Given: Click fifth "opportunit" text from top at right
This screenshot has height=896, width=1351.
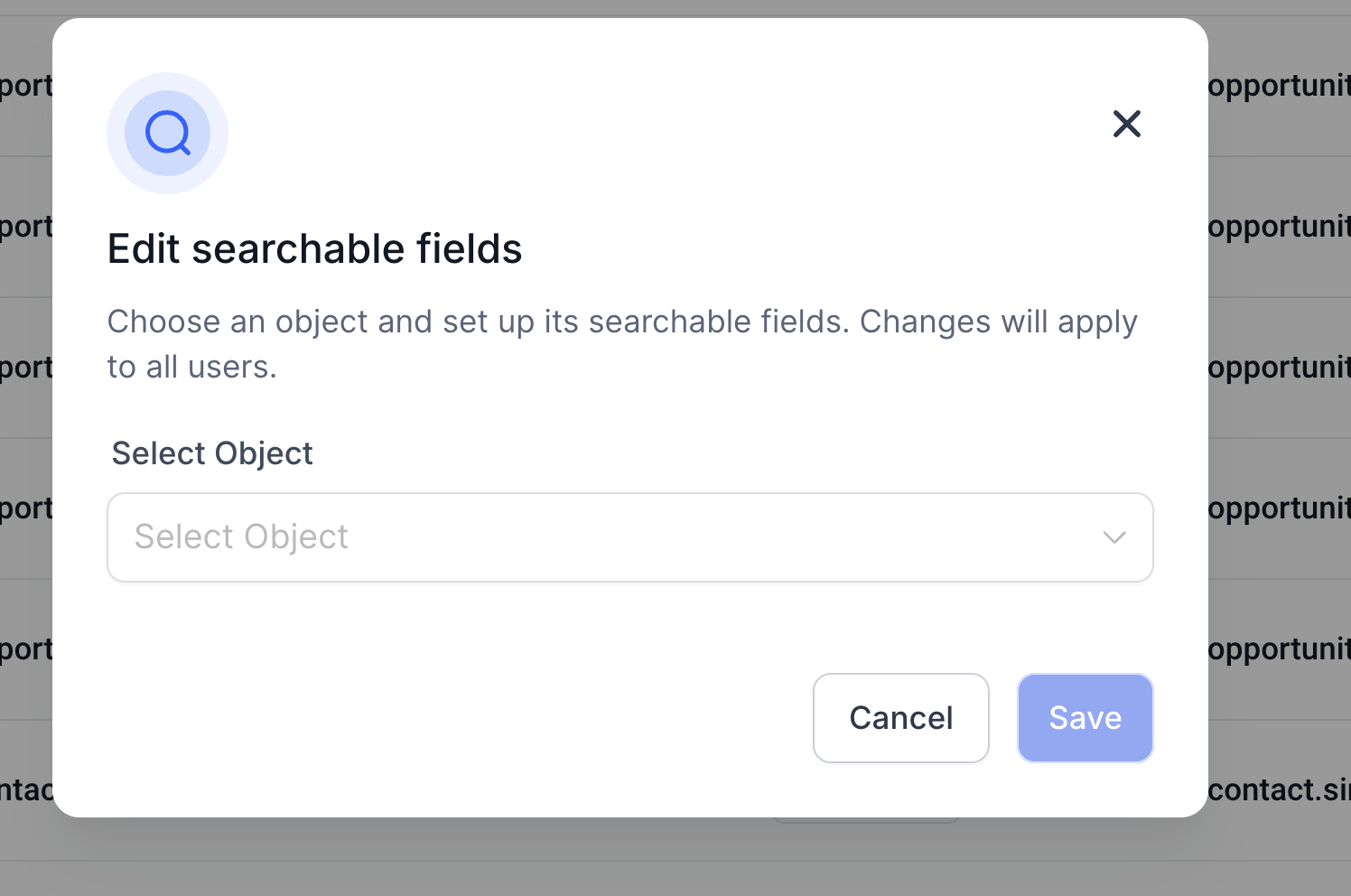Looking at the screenshot, I should click(1279, 649).
